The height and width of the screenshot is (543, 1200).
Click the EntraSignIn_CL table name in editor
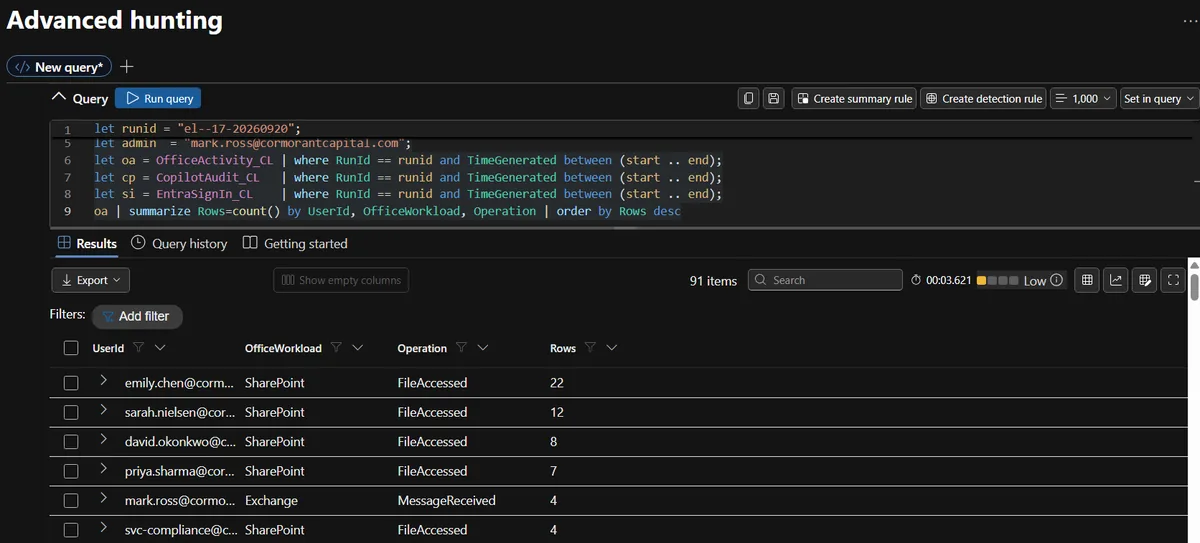click(204, 194)
